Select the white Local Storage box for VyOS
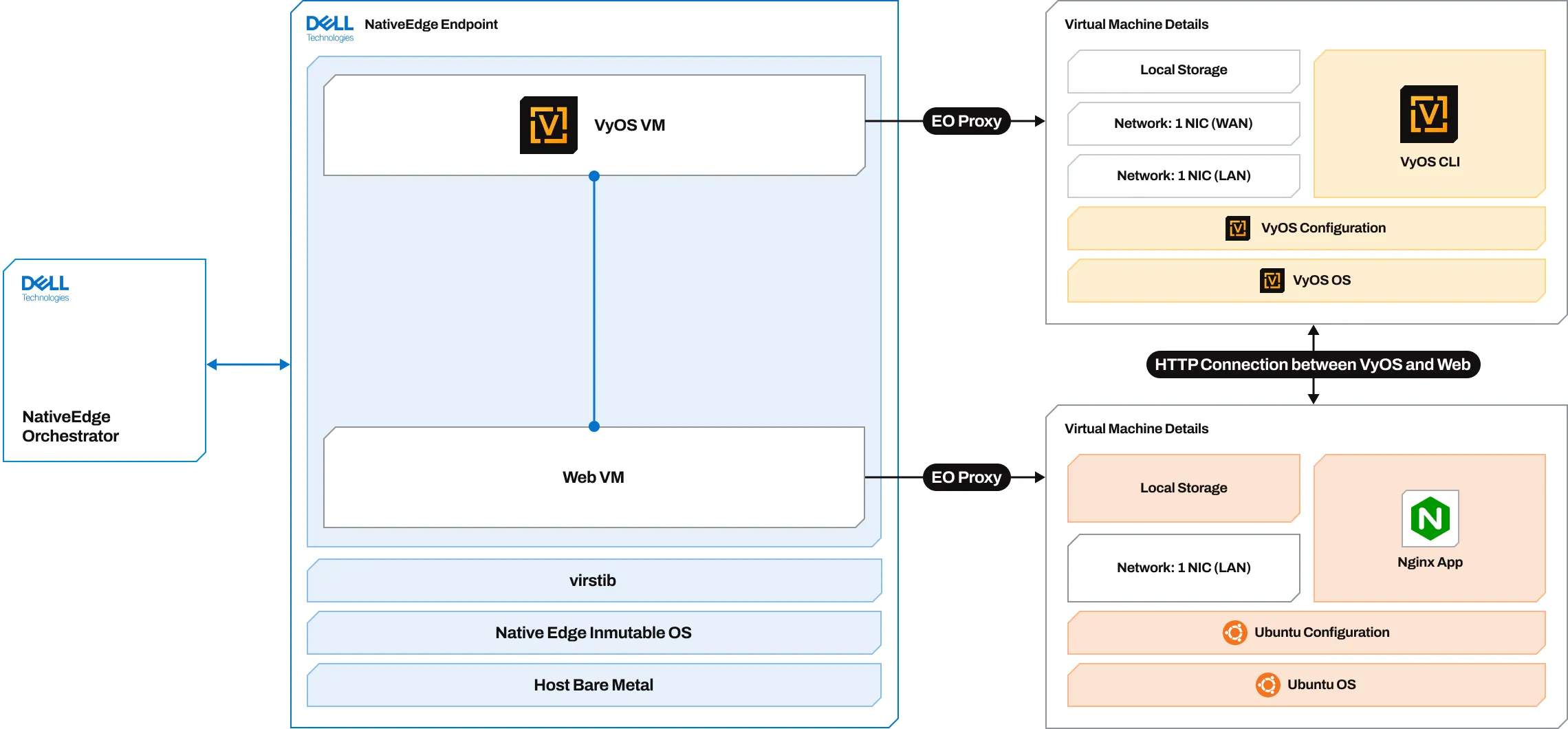1568x729 pixels. tap(1184, 72)
